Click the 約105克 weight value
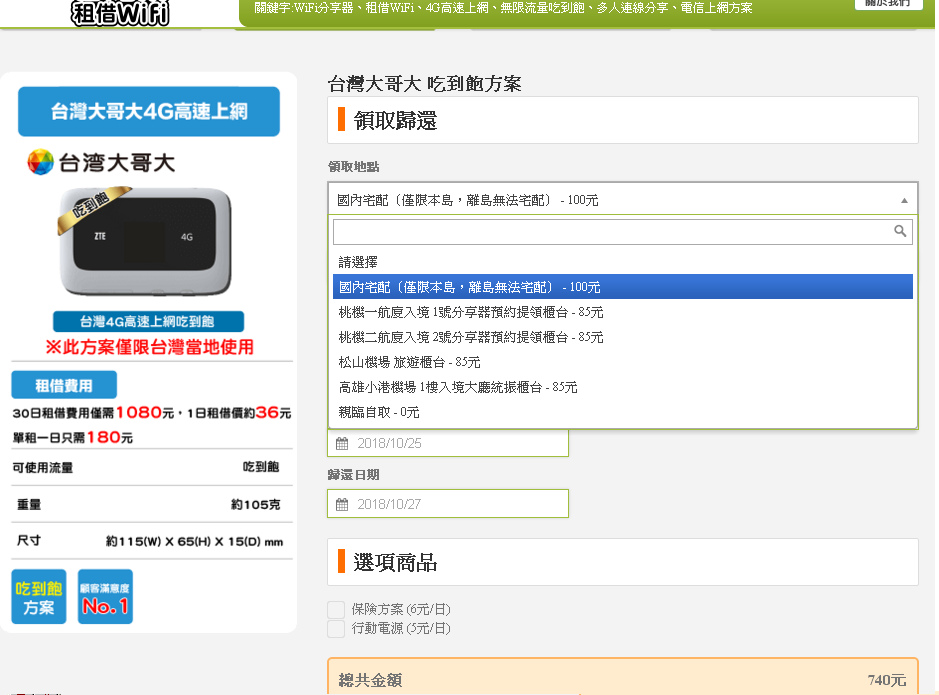The width and height of the screenshot is (939, 695). [256, 505]
